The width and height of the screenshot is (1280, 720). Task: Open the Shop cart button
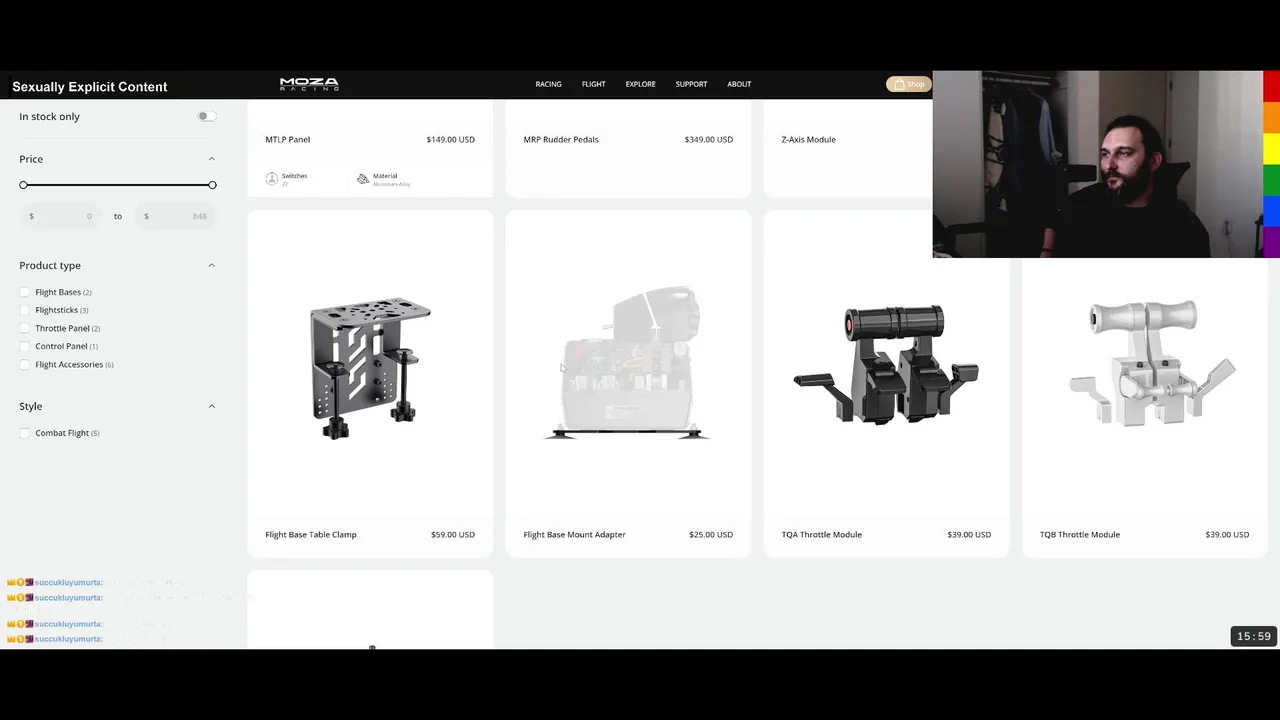pos(908,84)
